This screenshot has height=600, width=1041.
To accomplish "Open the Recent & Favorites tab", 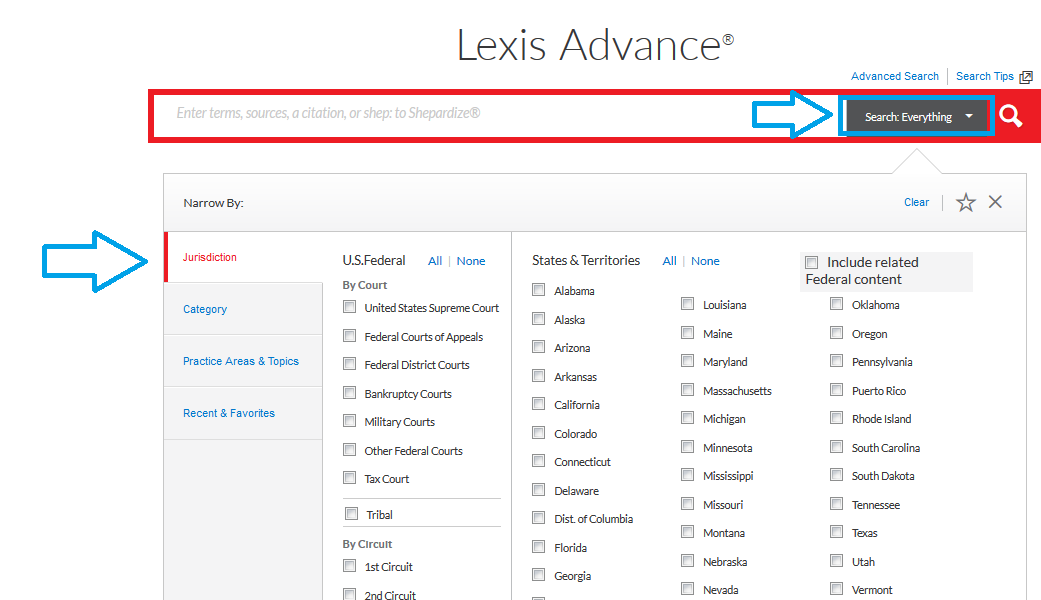I will [x=230, y=413].
